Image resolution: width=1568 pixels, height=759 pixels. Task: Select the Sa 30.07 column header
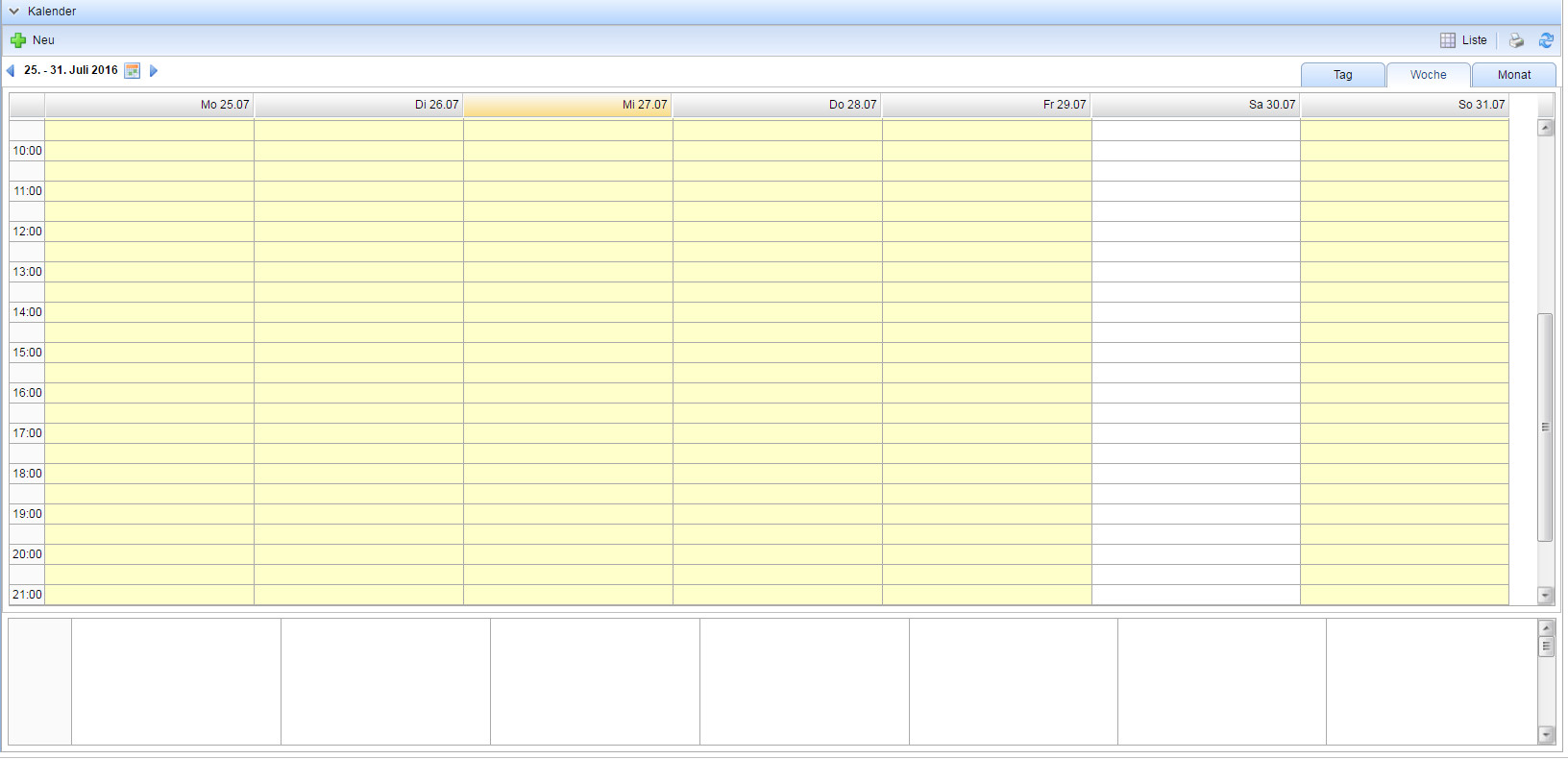point(1196,105)
